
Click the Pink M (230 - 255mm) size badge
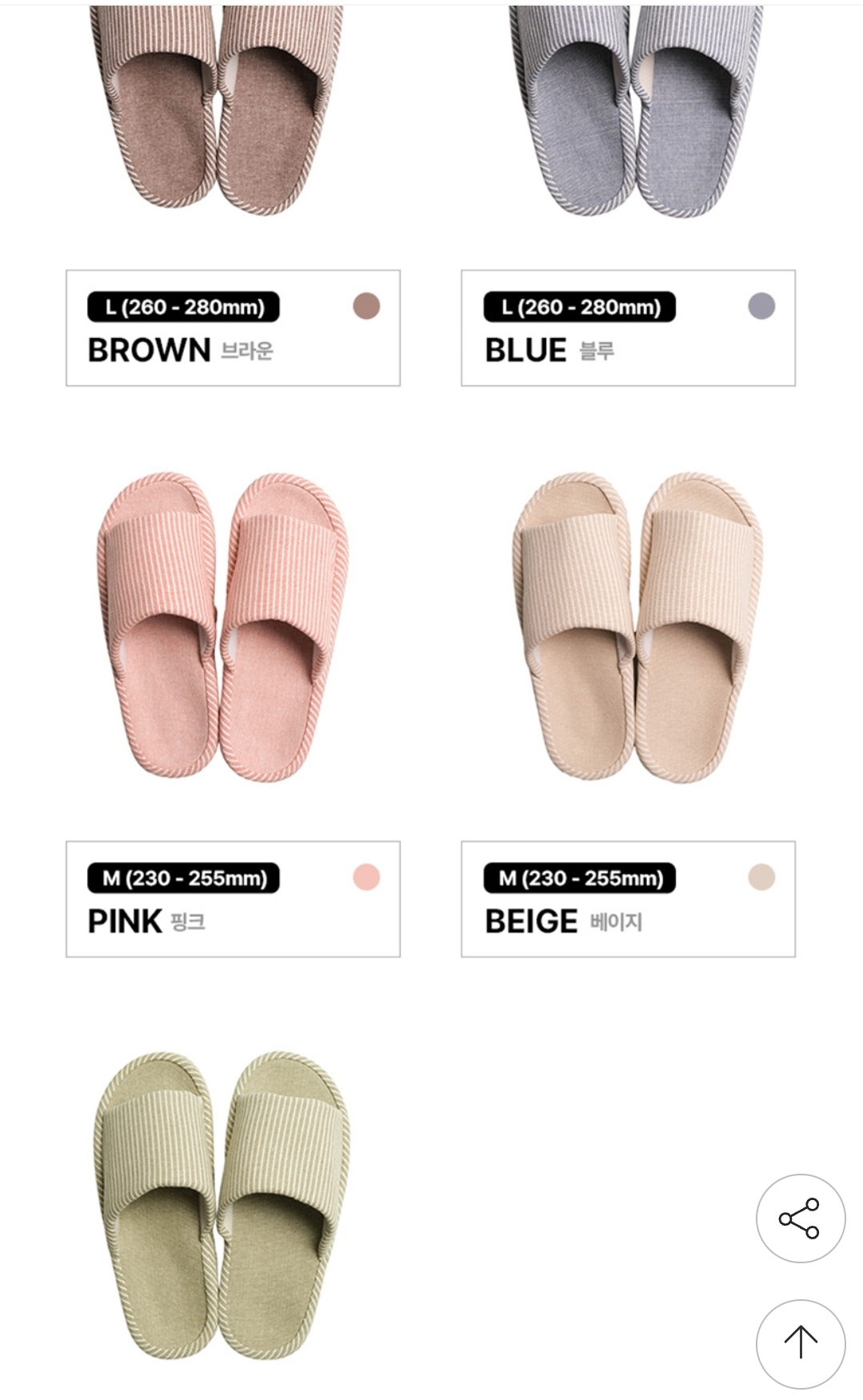tap(183, 878)
